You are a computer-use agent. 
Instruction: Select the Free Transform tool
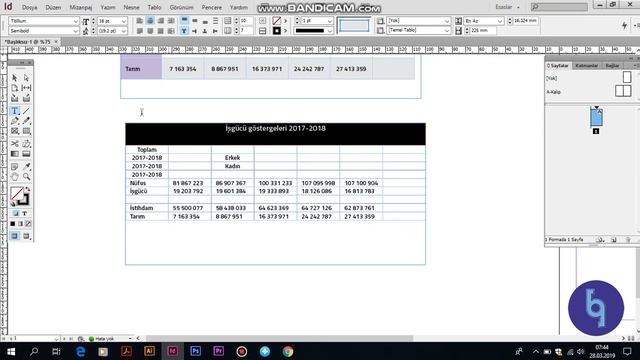(26, 144)
